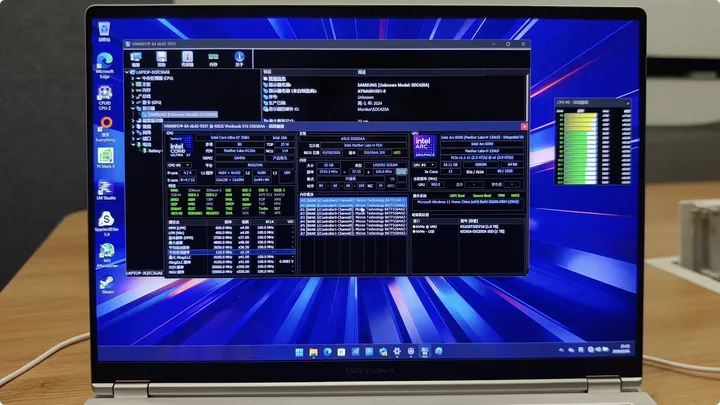Close the CPU #0 active clock window
The height and width of the screenshot is (405, 720).
[x=628, y=103]
